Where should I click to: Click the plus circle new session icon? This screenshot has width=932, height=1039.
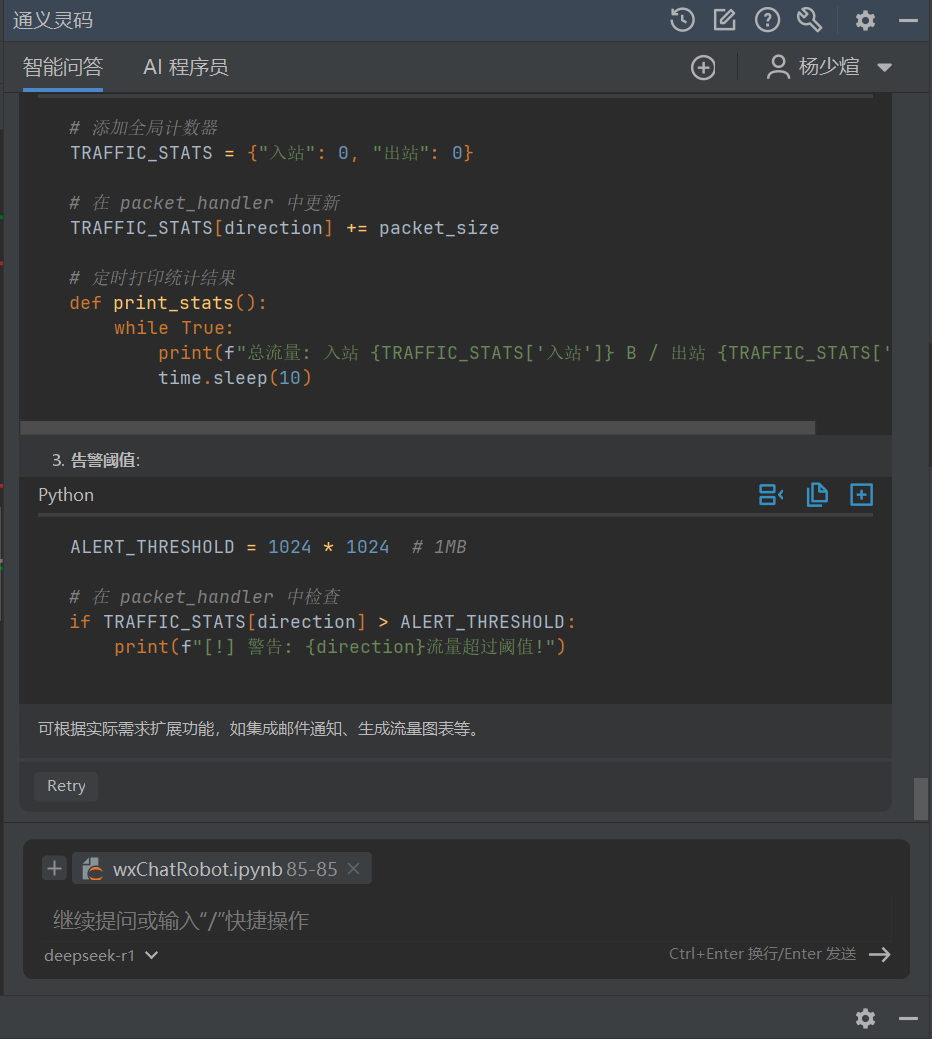703,68
